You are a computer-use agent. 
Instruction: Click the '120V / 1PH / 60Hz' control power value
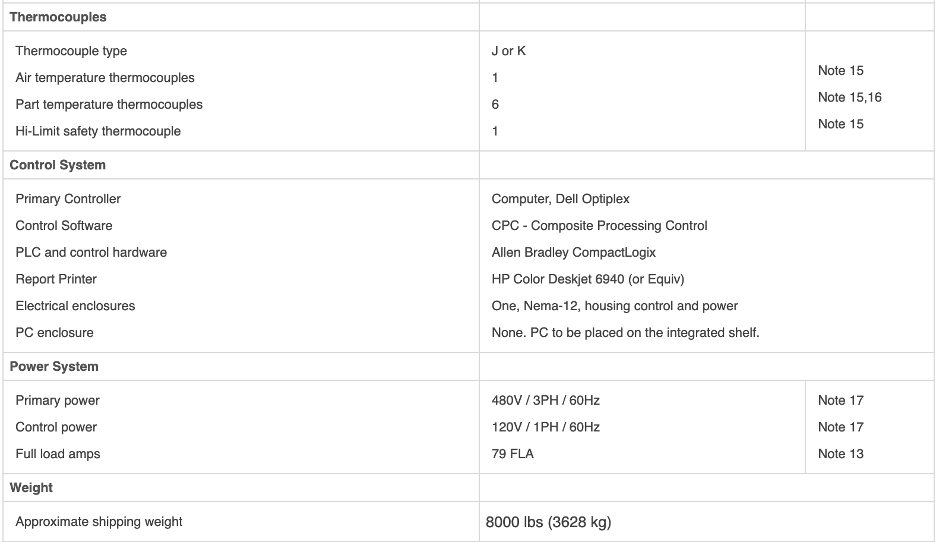point(545,427)
